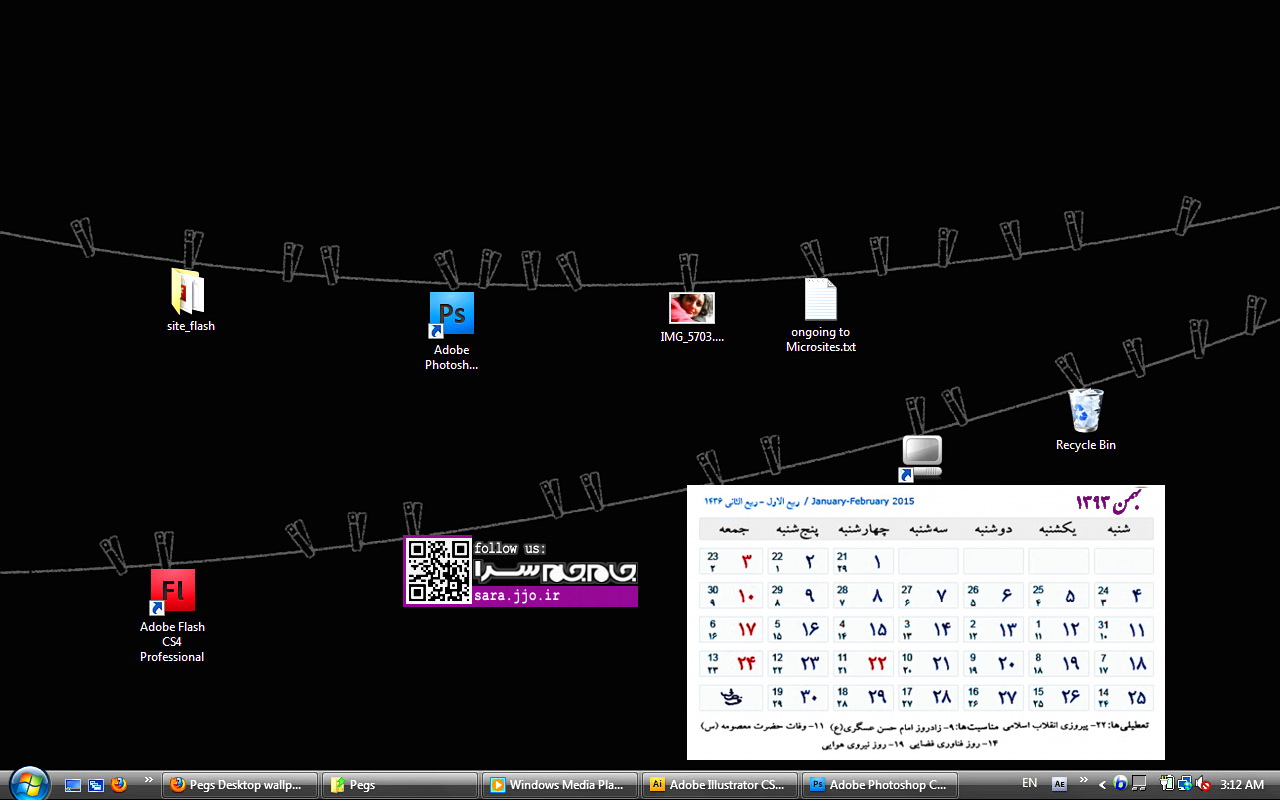Click the power/battery tray icon
The height and width of the screenshot is (800, 1280).
pyautogui.click(x=1167, y=784)
